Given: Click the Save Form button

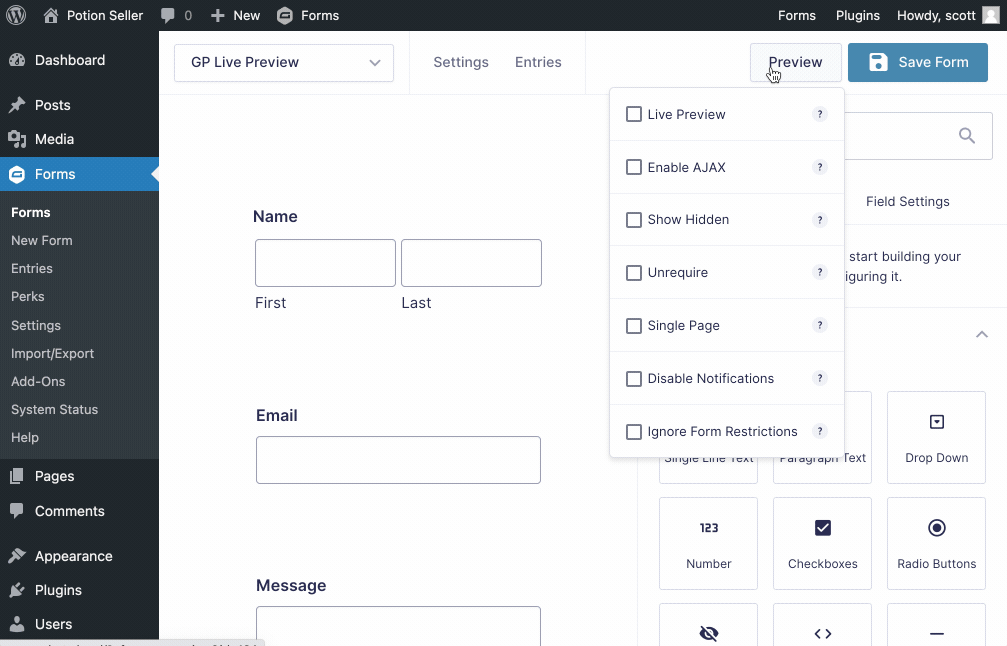Looking at the screenshot, I should [x=918, y=62].
